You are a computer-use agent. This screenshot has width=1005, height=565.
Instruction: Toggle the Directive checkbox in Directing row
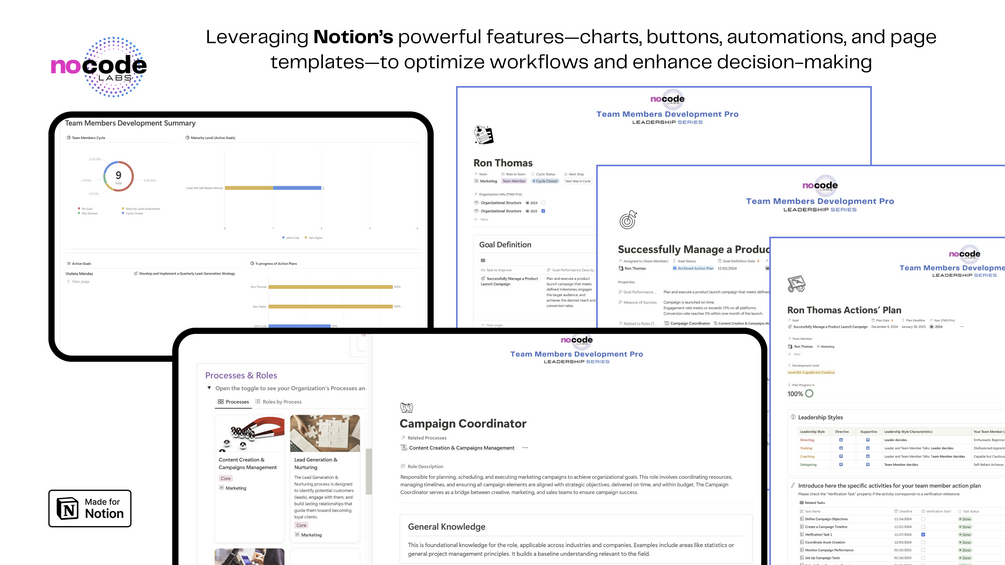pos(841,440)
